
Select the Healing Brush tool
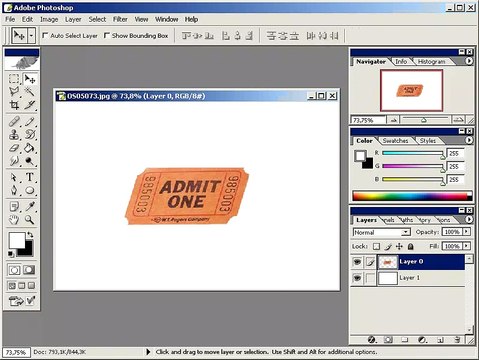(14, 122)
